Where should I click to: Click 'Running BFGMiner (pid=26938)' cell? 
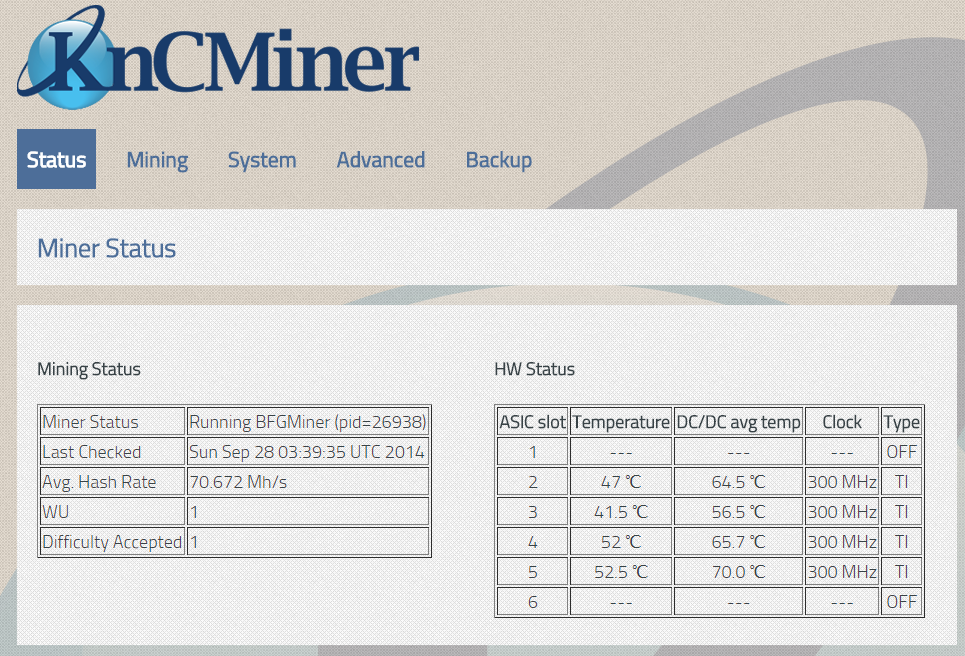tap(308, 422)
